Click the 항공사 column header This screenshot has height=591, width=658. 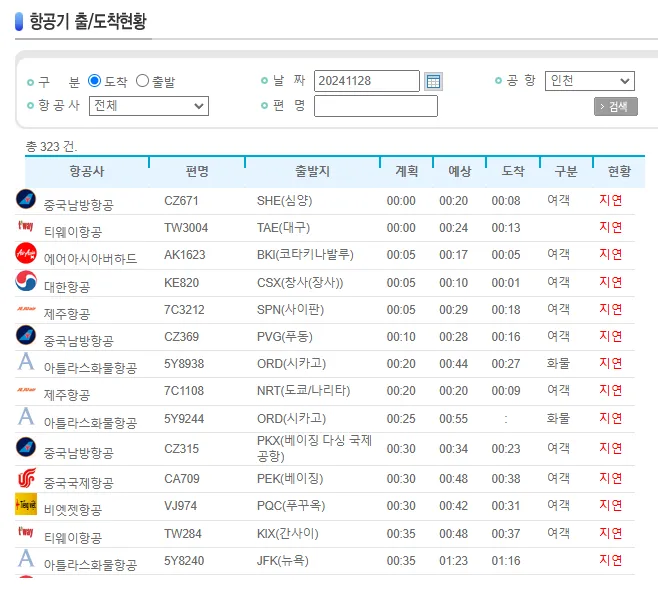pos(87,171)
